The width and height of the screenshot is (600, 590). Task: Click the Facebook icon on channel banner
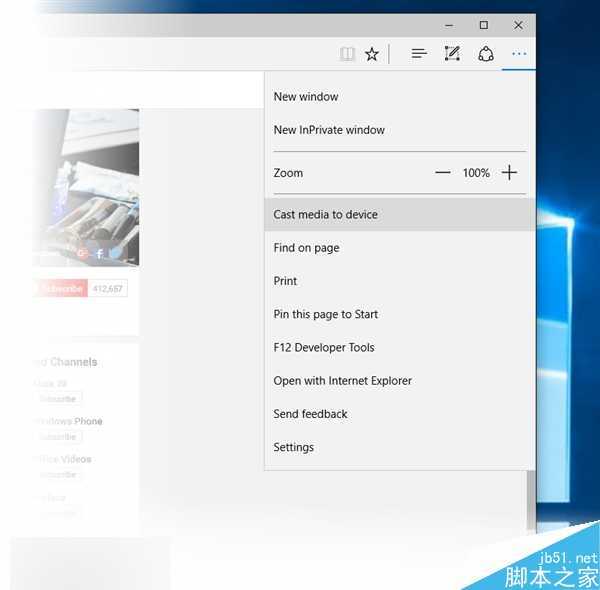[x=99, y=253]
